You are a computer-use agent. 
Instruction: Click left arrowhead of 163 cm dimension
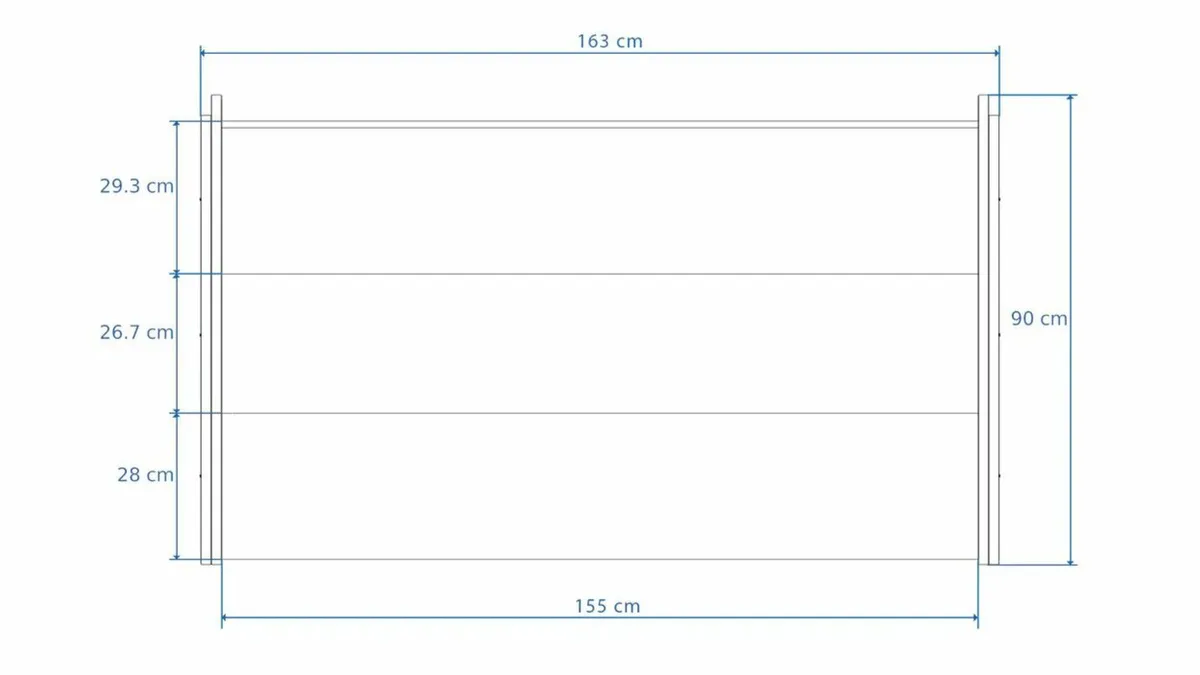(204, 53)
